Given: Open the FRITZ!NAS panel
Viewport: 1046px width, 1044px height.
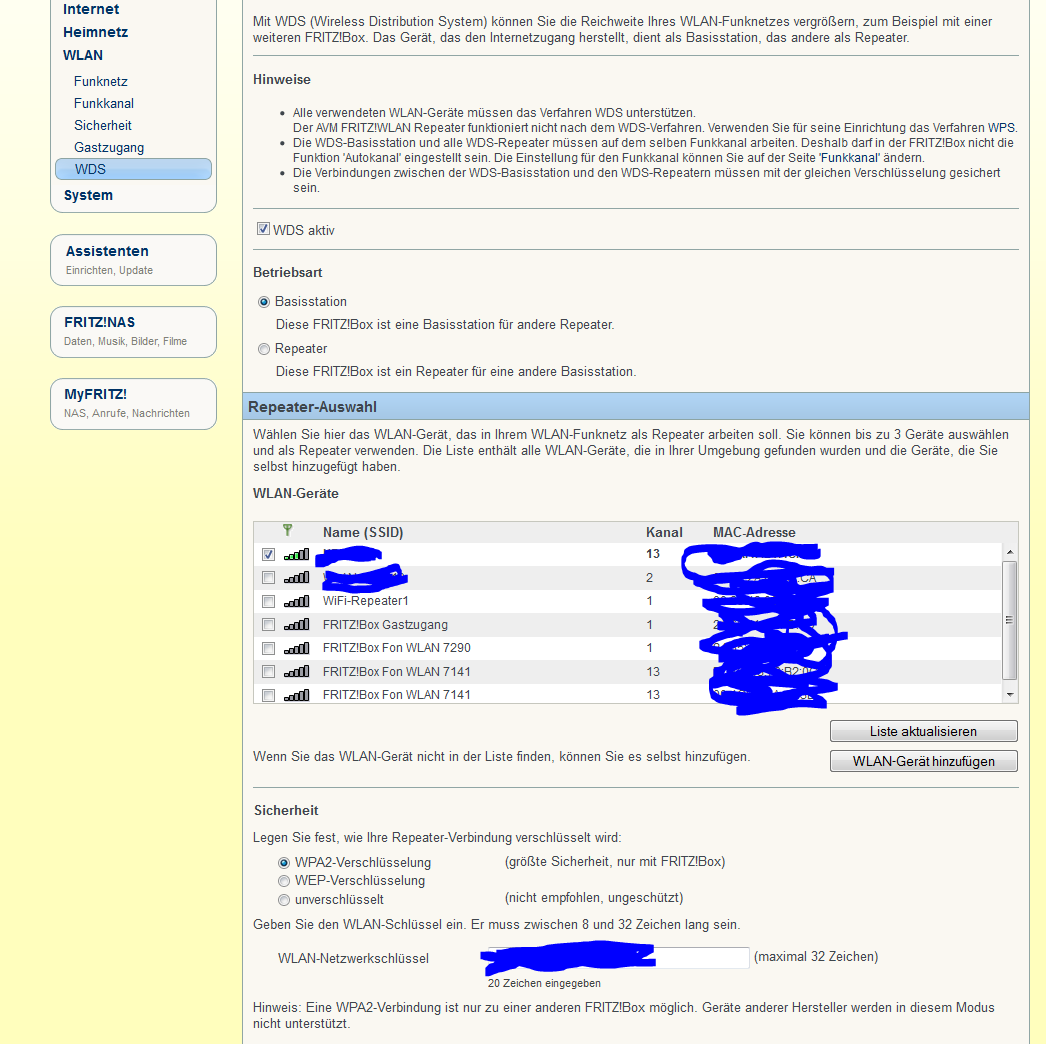Looking at the screenshot, I should (x=133, y=332).
